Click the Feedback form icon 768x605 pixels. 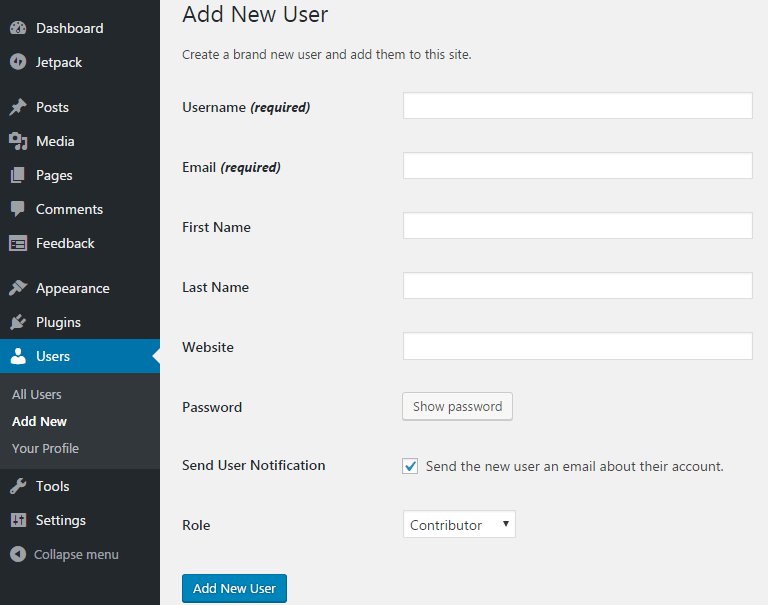pyautogui.click(x=18, y=243)
